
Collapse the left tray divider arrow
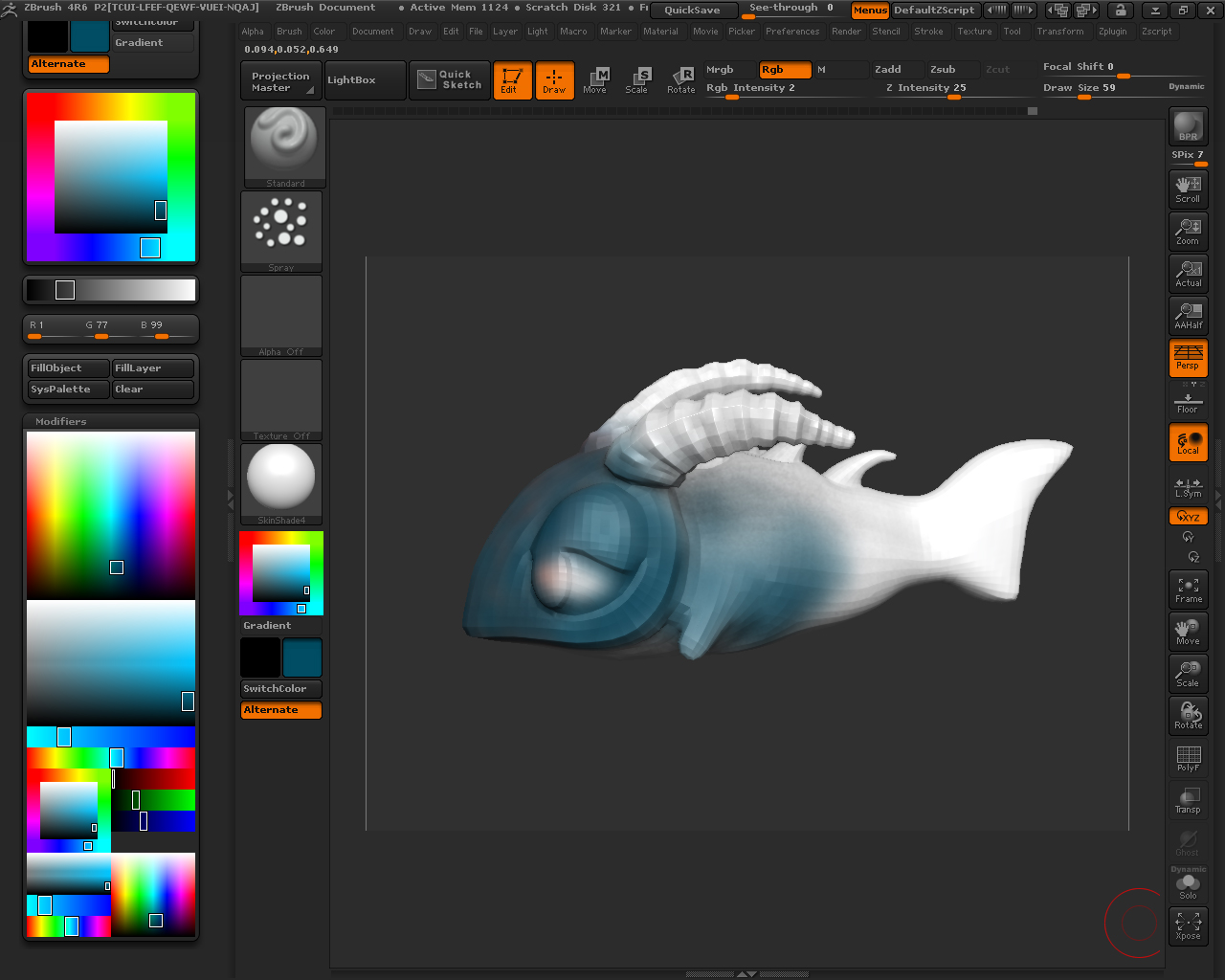click(x=230, y=499)
